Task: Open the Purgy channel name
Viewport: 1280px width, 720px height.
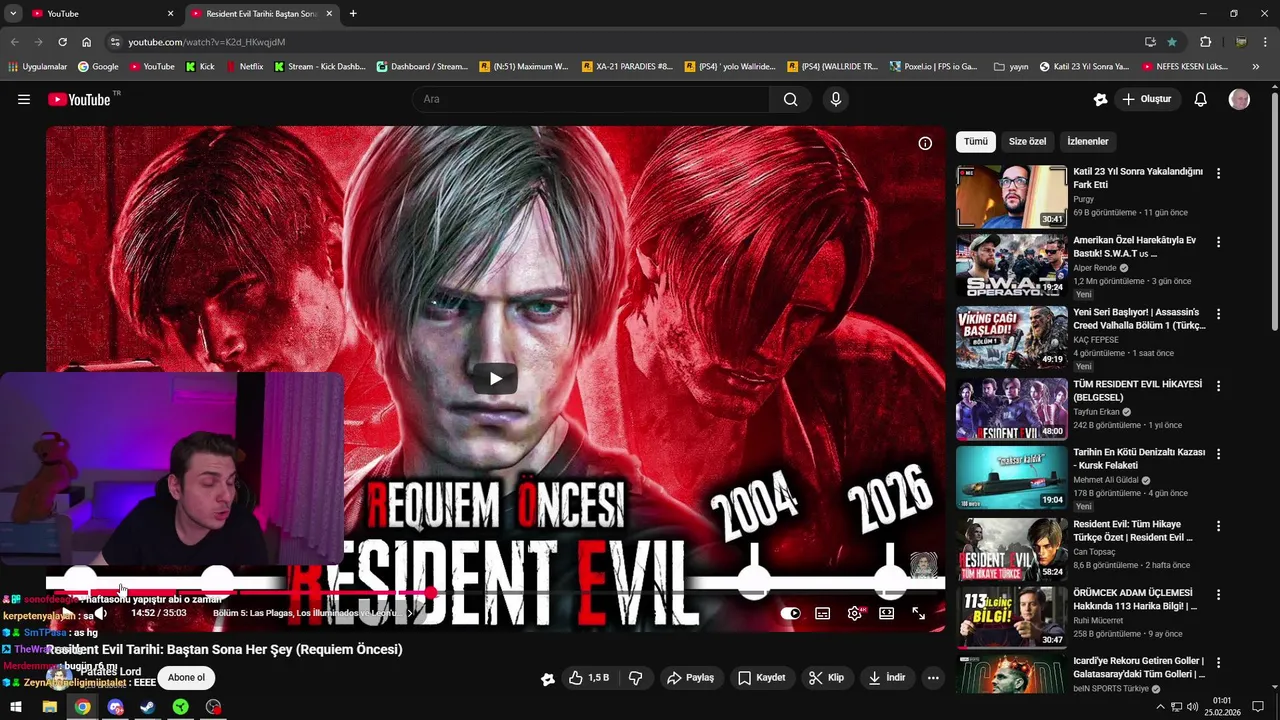Action: [1084, 199]
